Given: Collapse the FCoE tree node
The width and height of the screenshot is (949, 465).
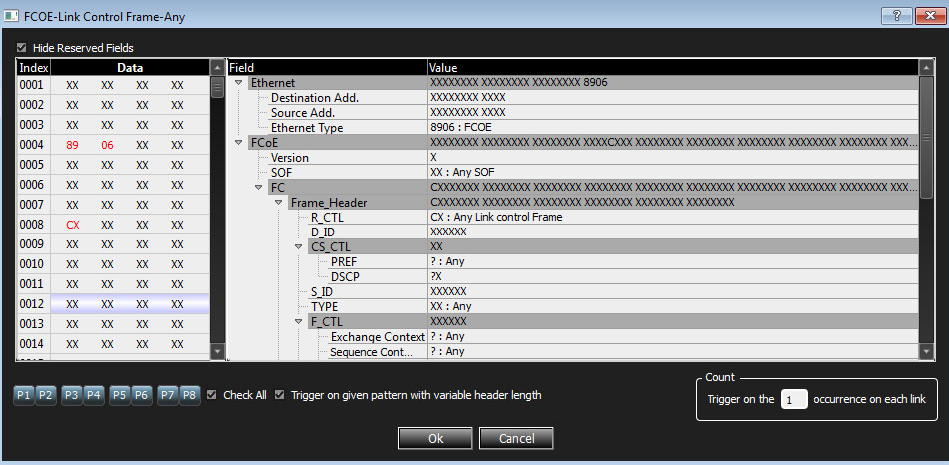Looking at the screenshot, I should pos(238,143).
